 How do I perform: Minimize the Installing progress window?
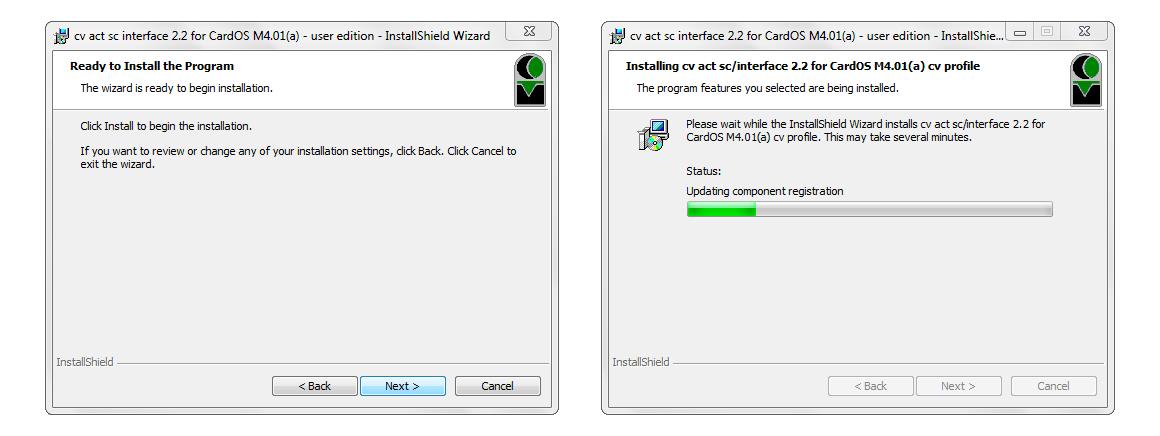1020,31
